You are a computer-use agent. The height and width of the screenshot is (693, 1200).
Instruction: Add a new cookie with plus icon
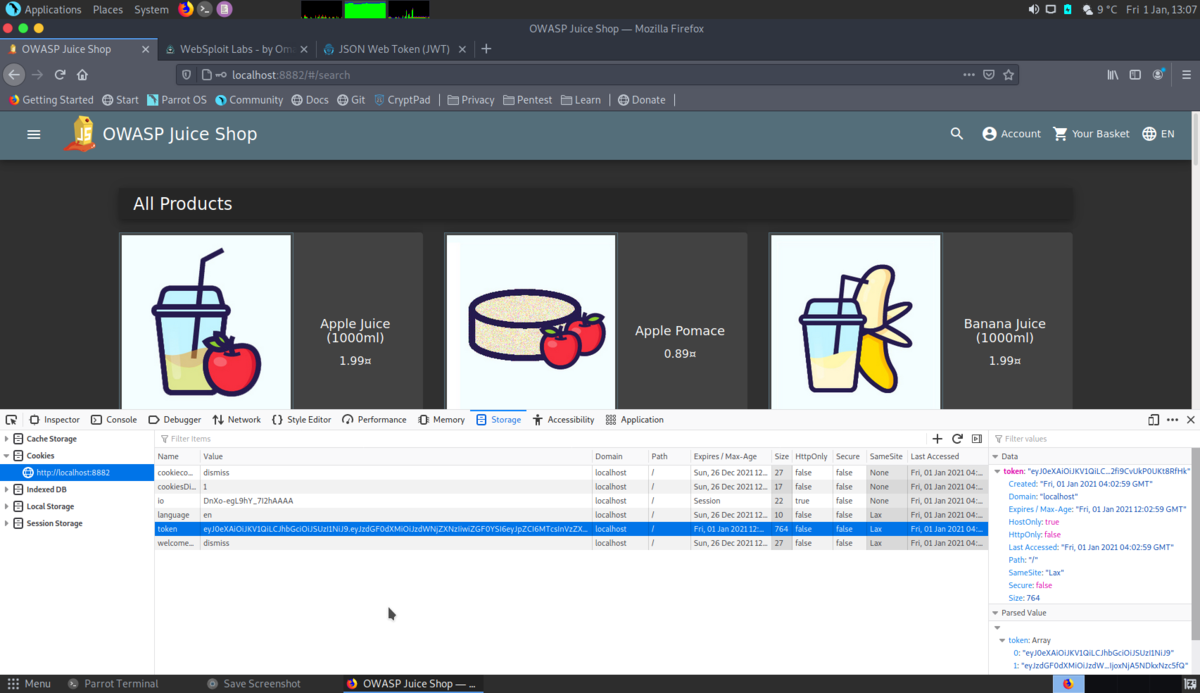(937, 439)
